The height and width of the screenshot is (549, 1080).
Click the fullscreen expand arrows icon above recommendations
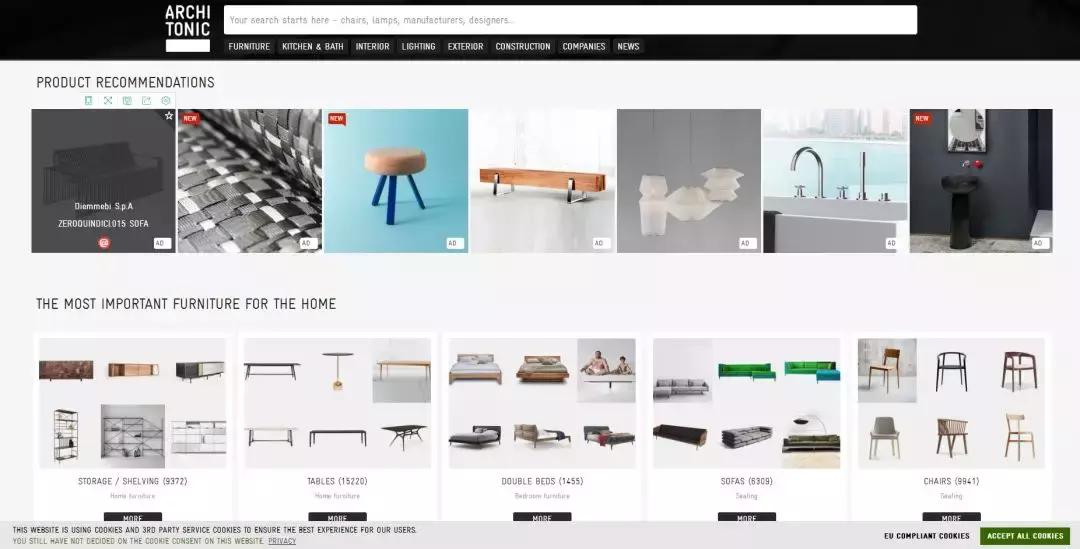coord(108,100)
